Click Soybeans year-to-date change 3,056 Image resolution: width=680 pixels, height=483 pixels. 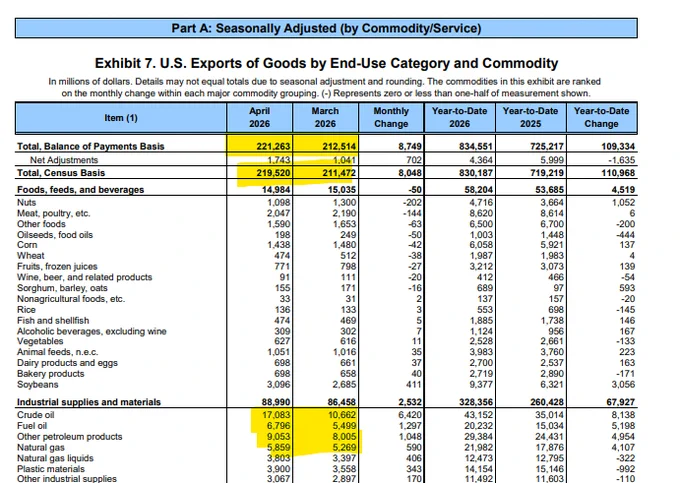tap(623, 385)
